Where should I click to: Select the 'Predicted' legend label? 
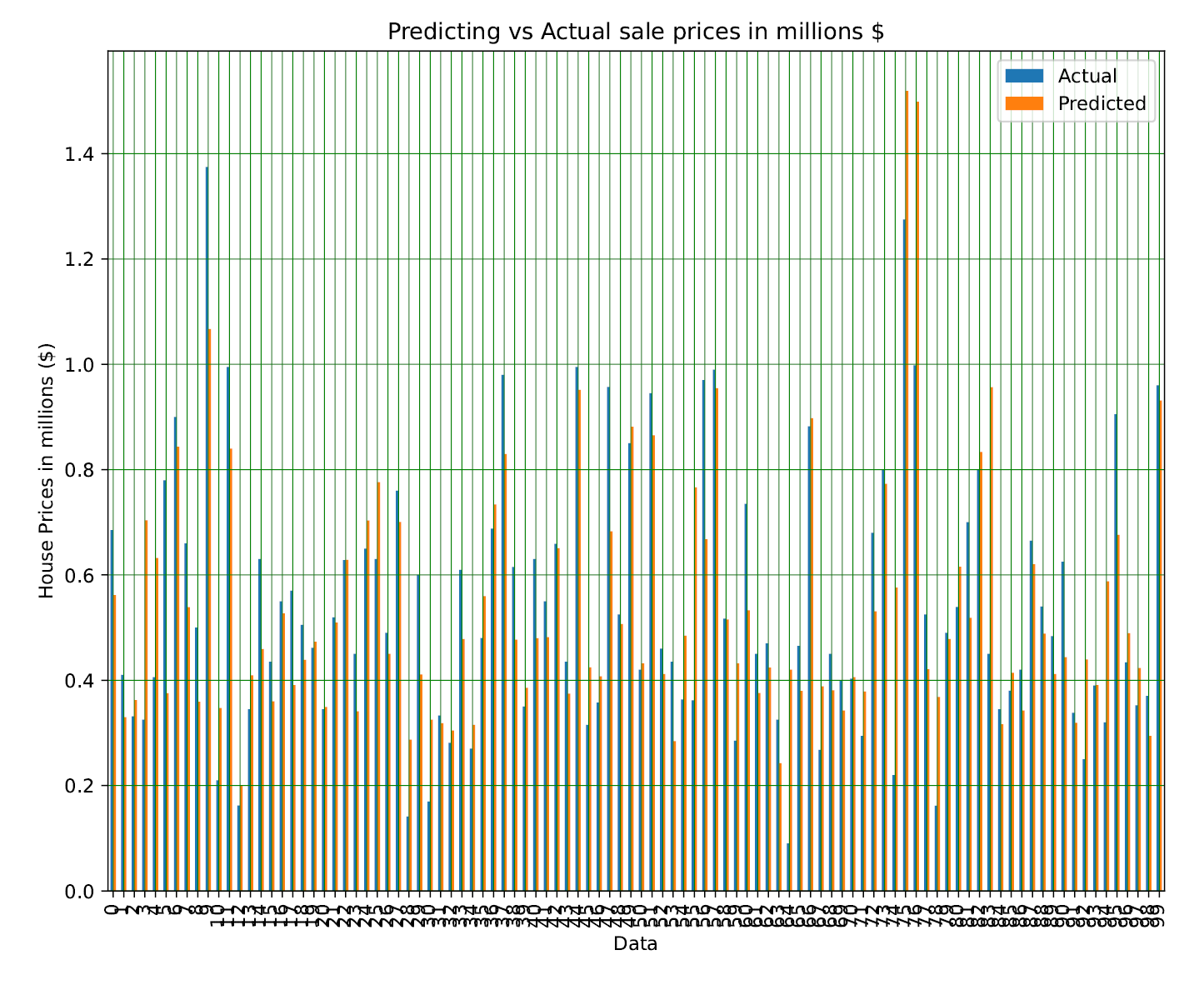point(1102,103)
